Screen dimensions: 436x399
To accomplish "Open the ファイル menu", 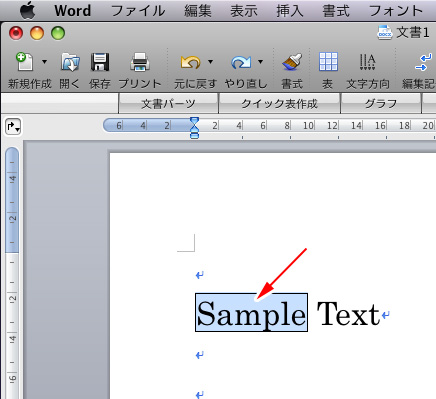I will (x=138, y=11).
